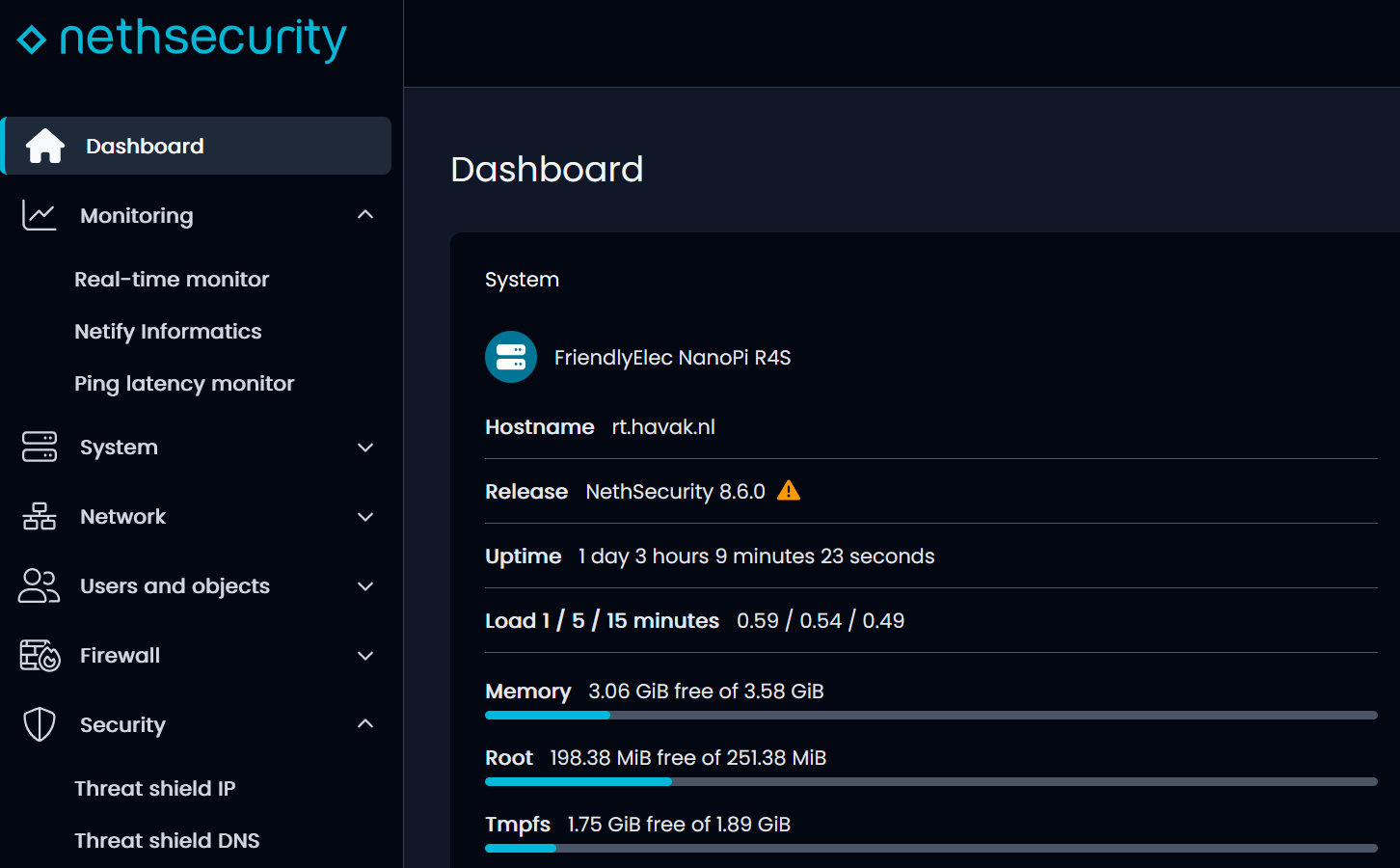Open Netify Informatics page
The width and height of the screenshot is (1400, 868).
point(168,331)
